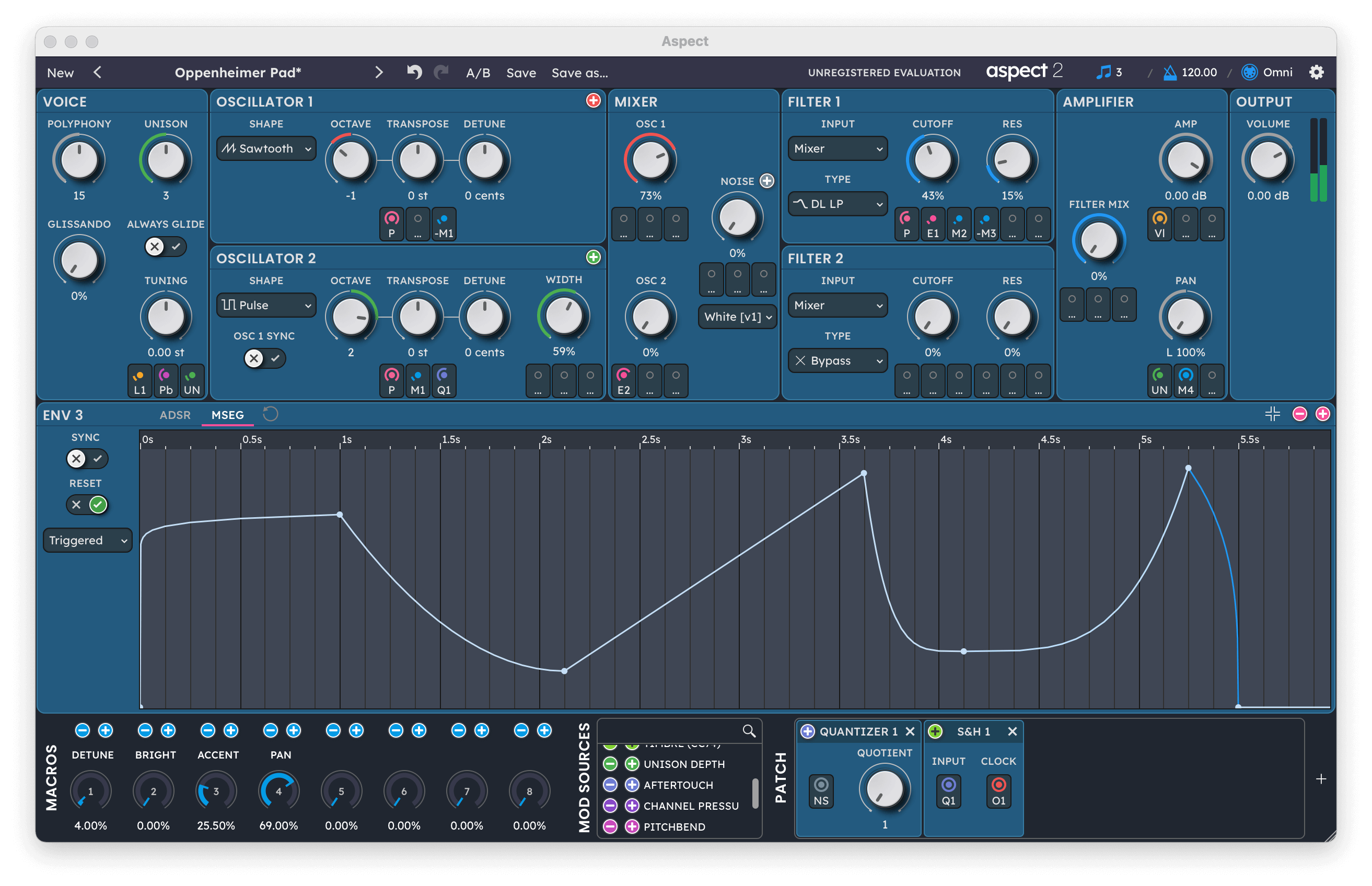Open the Filter 2 Bypass type dropdown

click(837, 360)
